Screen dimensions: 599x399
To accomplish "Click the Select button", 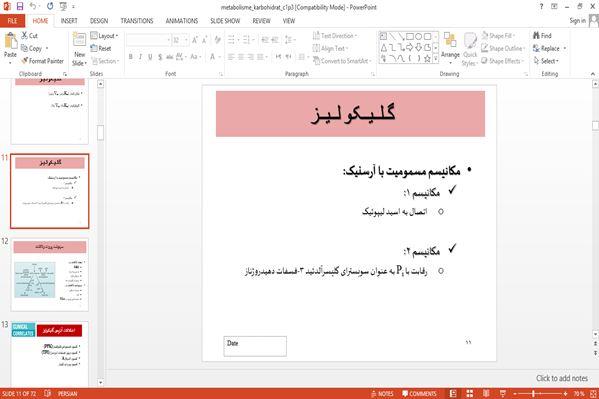I will click(x=546, y=61).
